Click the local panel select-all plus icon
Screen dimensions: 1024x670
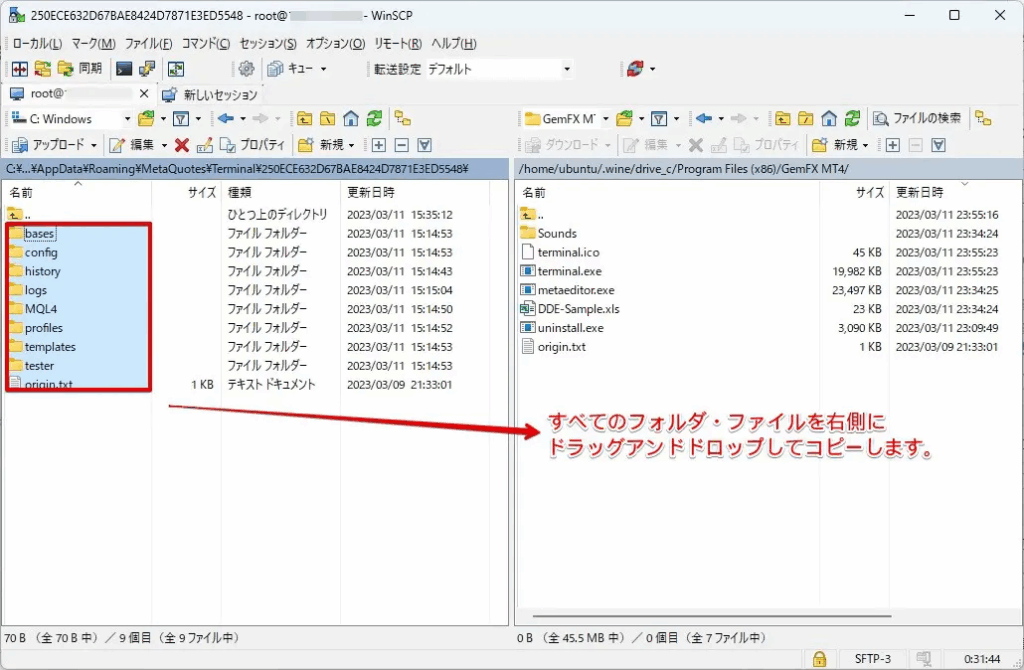[379, 145]
